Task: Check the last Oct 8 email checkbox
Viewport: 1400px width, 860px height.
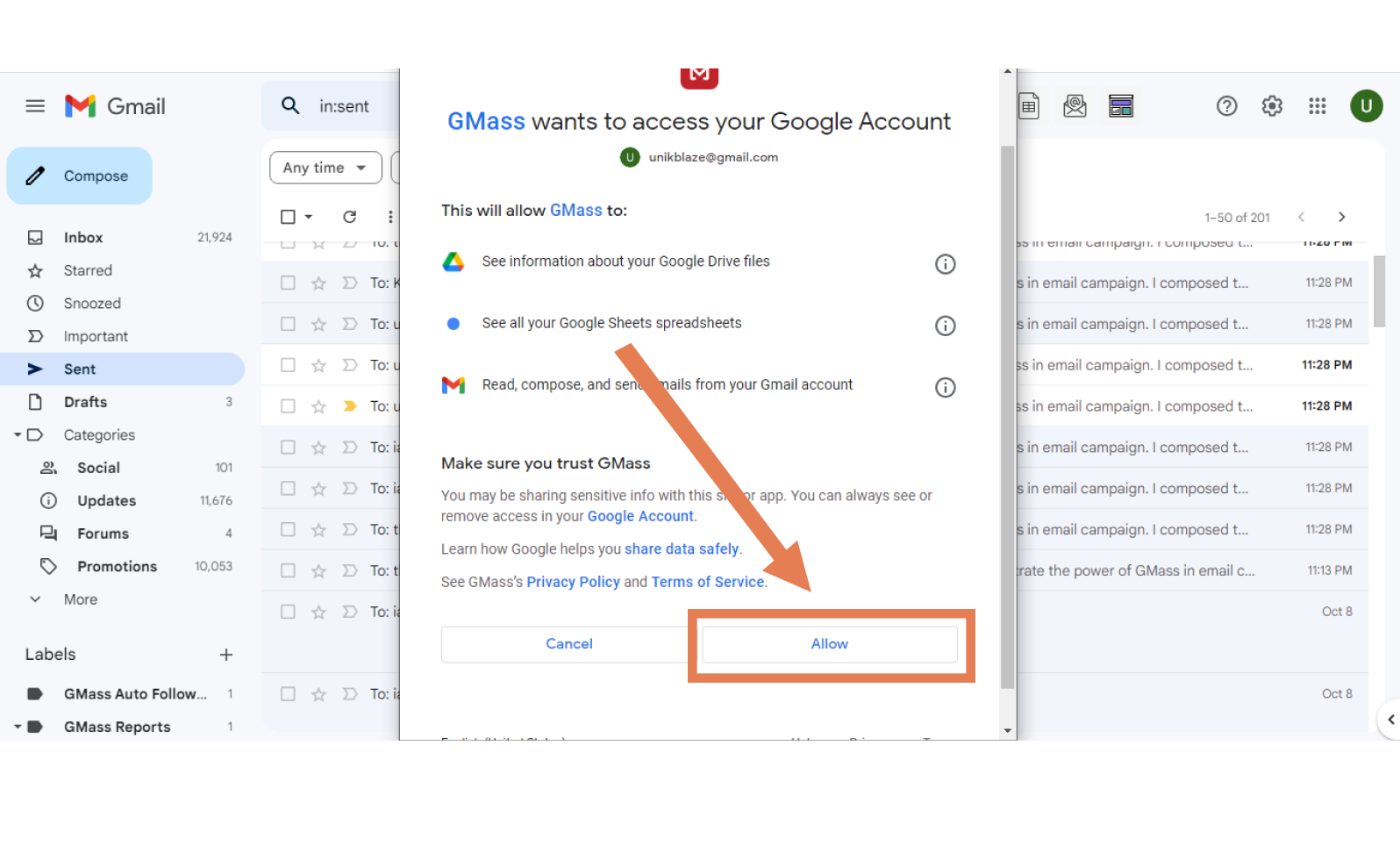Action: pos(288,694)
